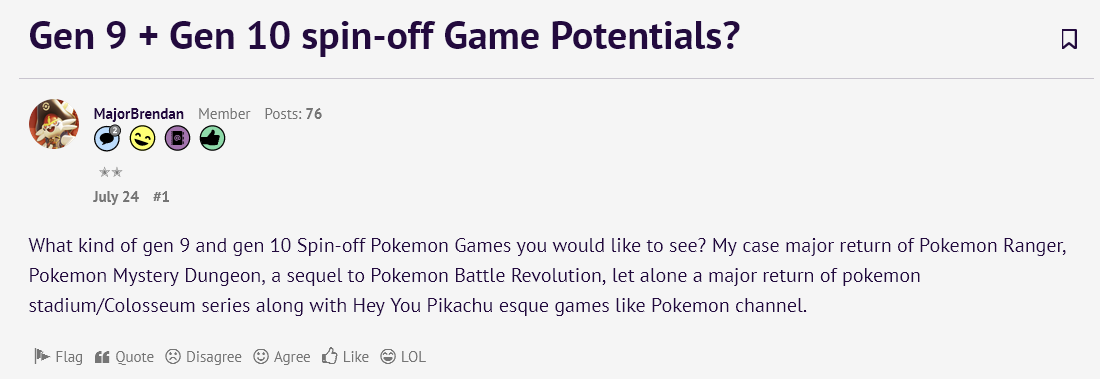Visit the MajorBrendan username profile link
Viewport: 1100px width, 379px height.
pyautogui.click(x=138, y=114)
